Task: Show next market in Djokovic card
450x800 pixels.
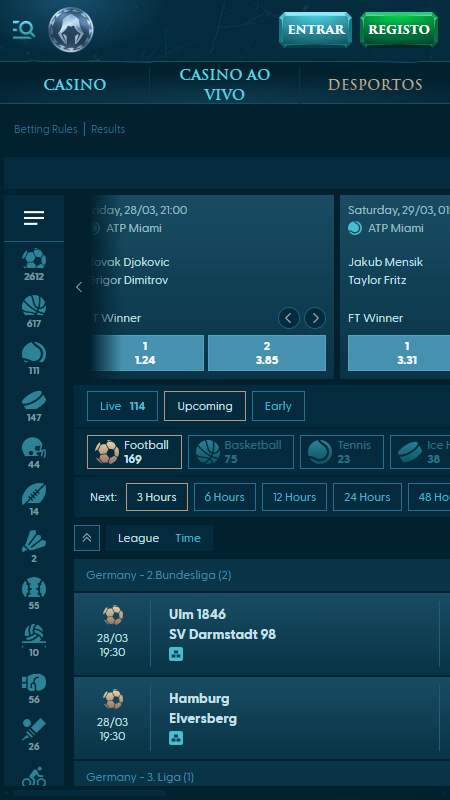Action: (315, 318)
